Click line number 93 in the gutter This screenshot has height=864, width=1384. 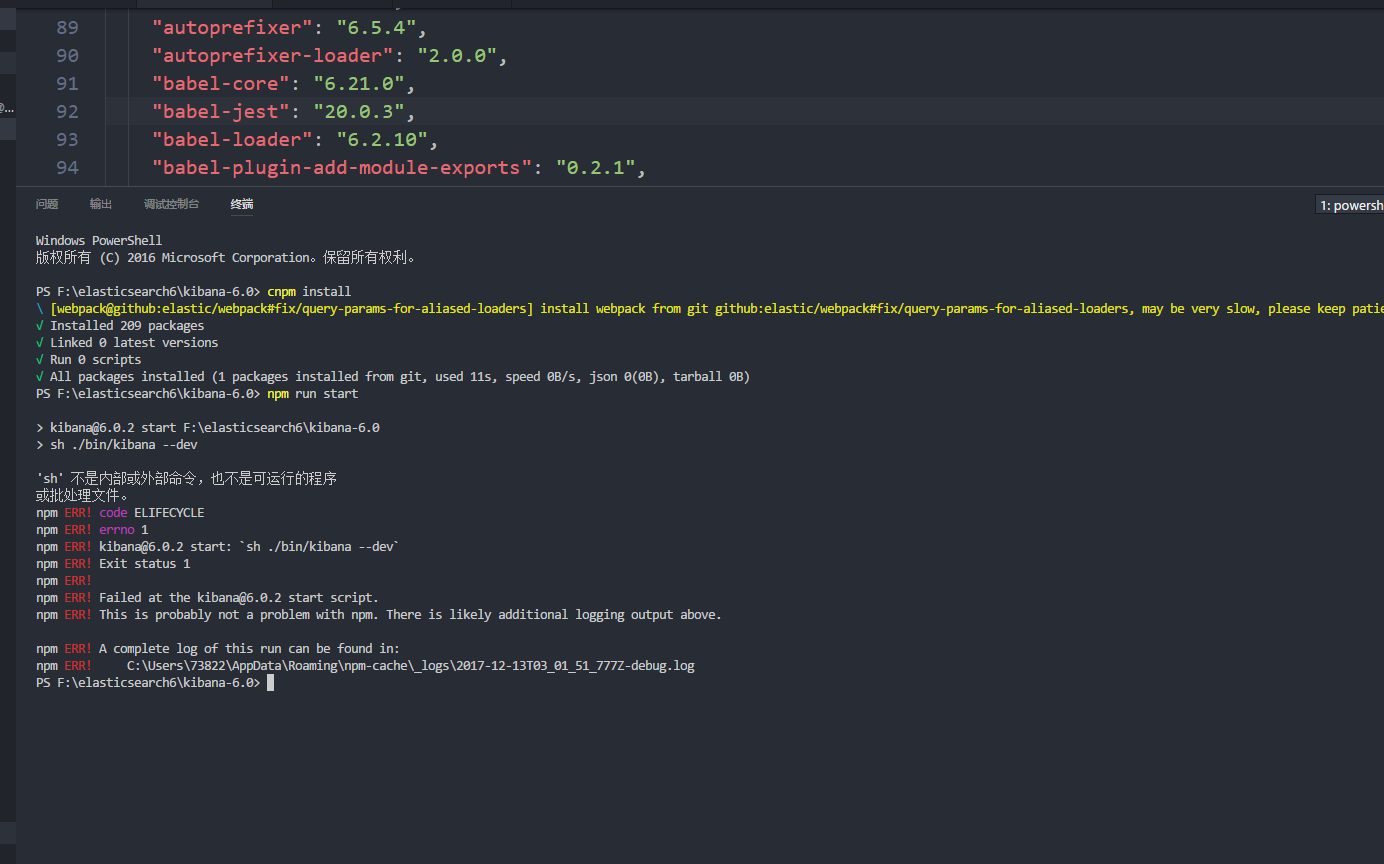[67, 140]
